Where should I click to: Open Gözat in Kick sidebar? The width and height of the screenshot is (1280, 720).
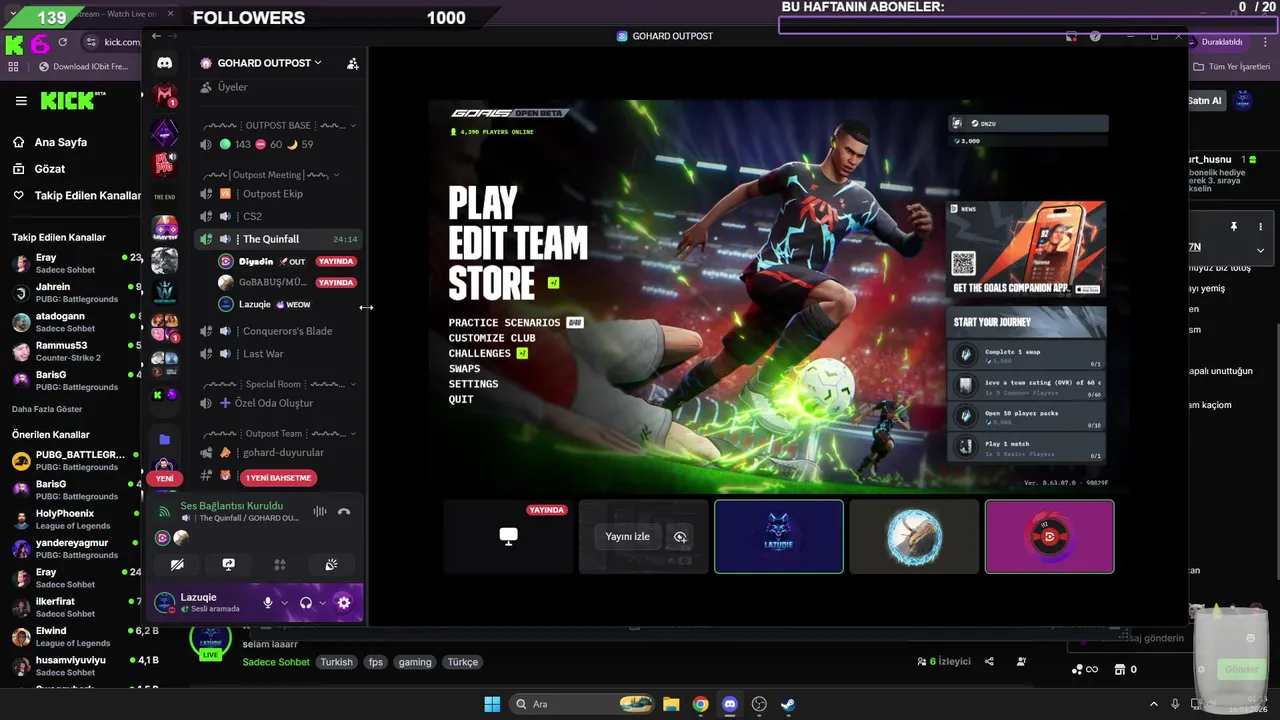(50, 169)
